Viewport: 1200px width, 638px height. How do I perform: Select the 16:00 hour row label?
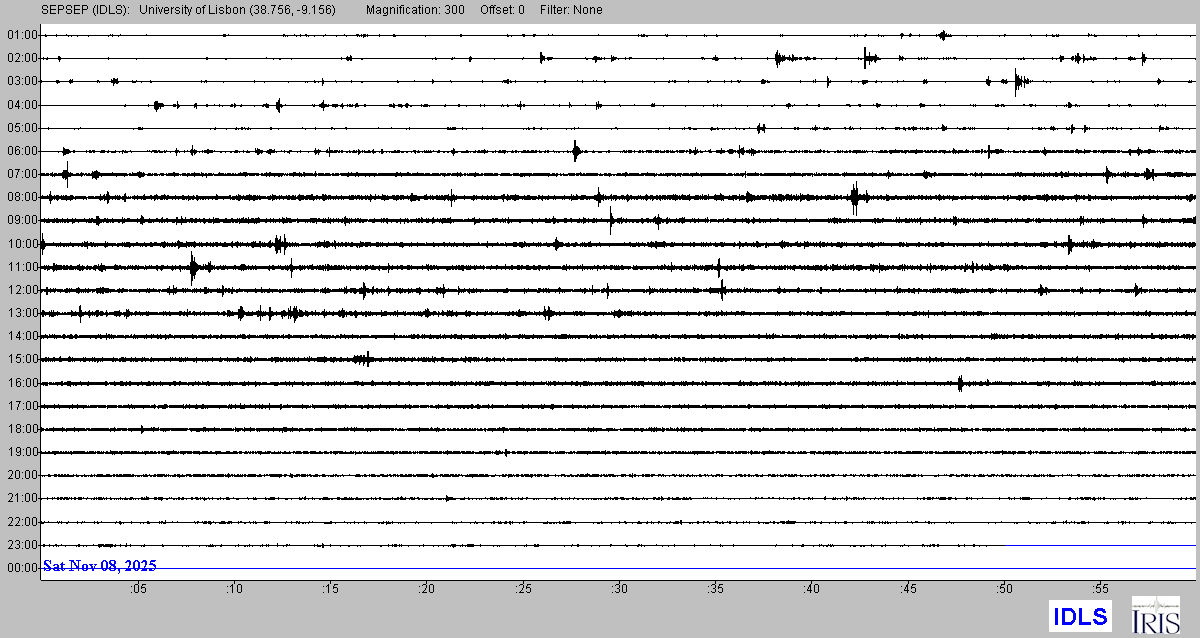[x=22, y=383]
